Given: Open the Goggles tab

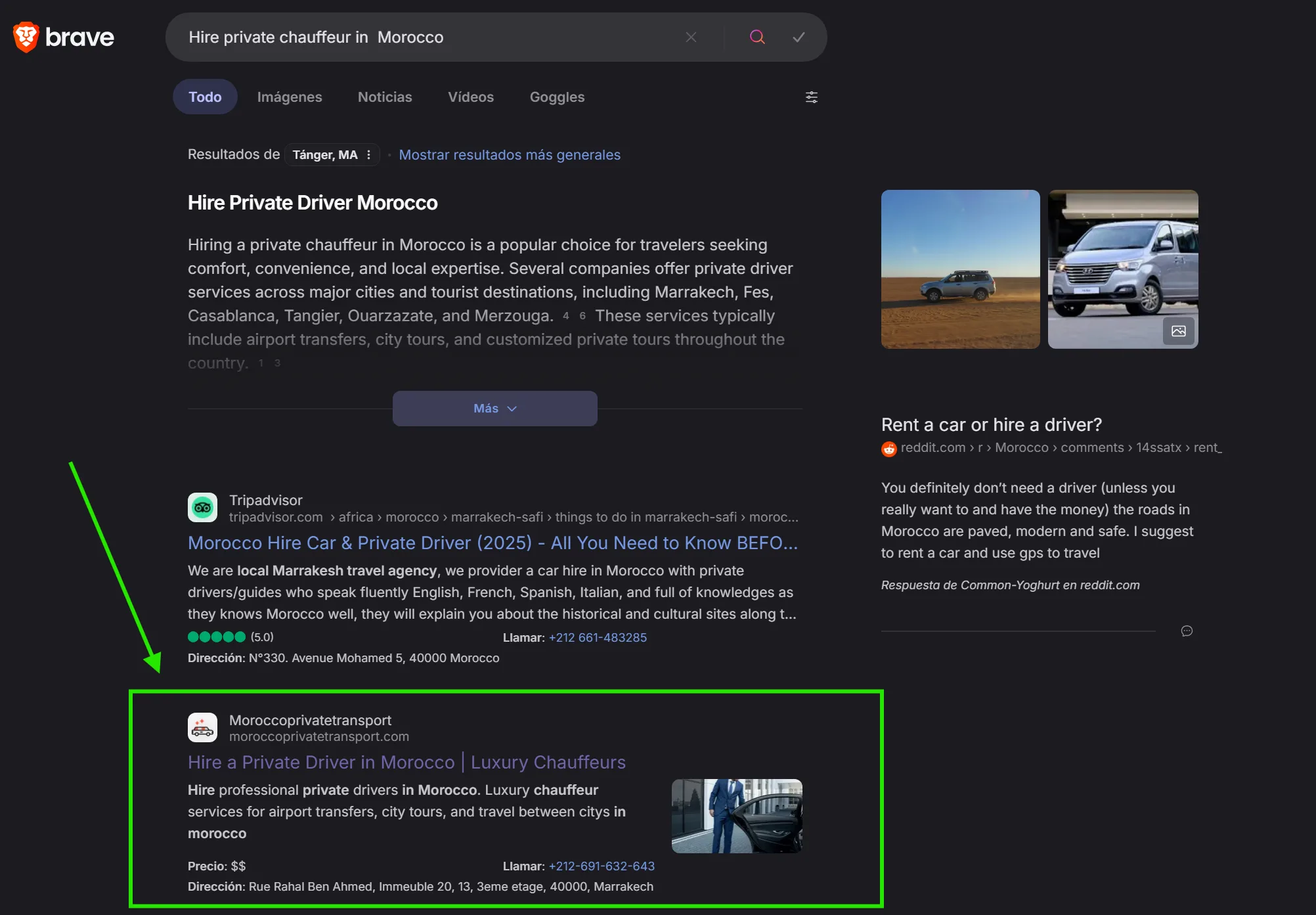Looking at the screenshot, I should [557, 97].
